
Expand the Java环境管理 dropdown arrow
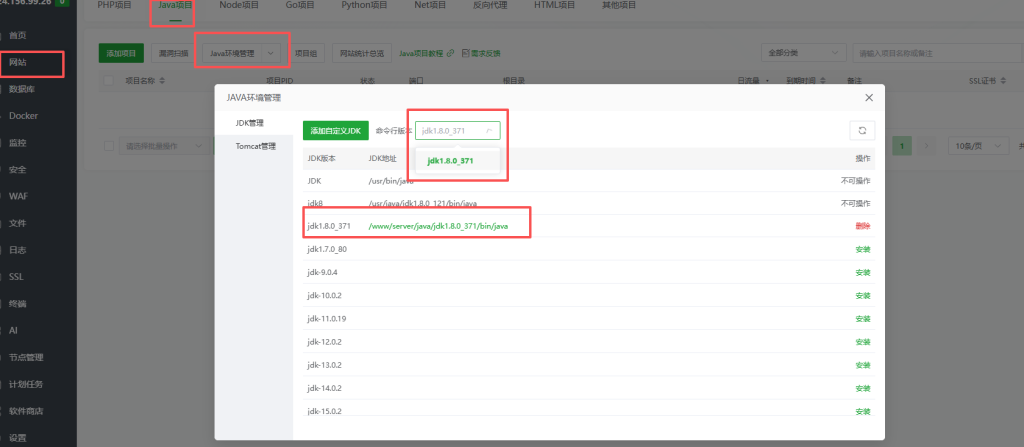pyautogui.click(x=271, y=54)
